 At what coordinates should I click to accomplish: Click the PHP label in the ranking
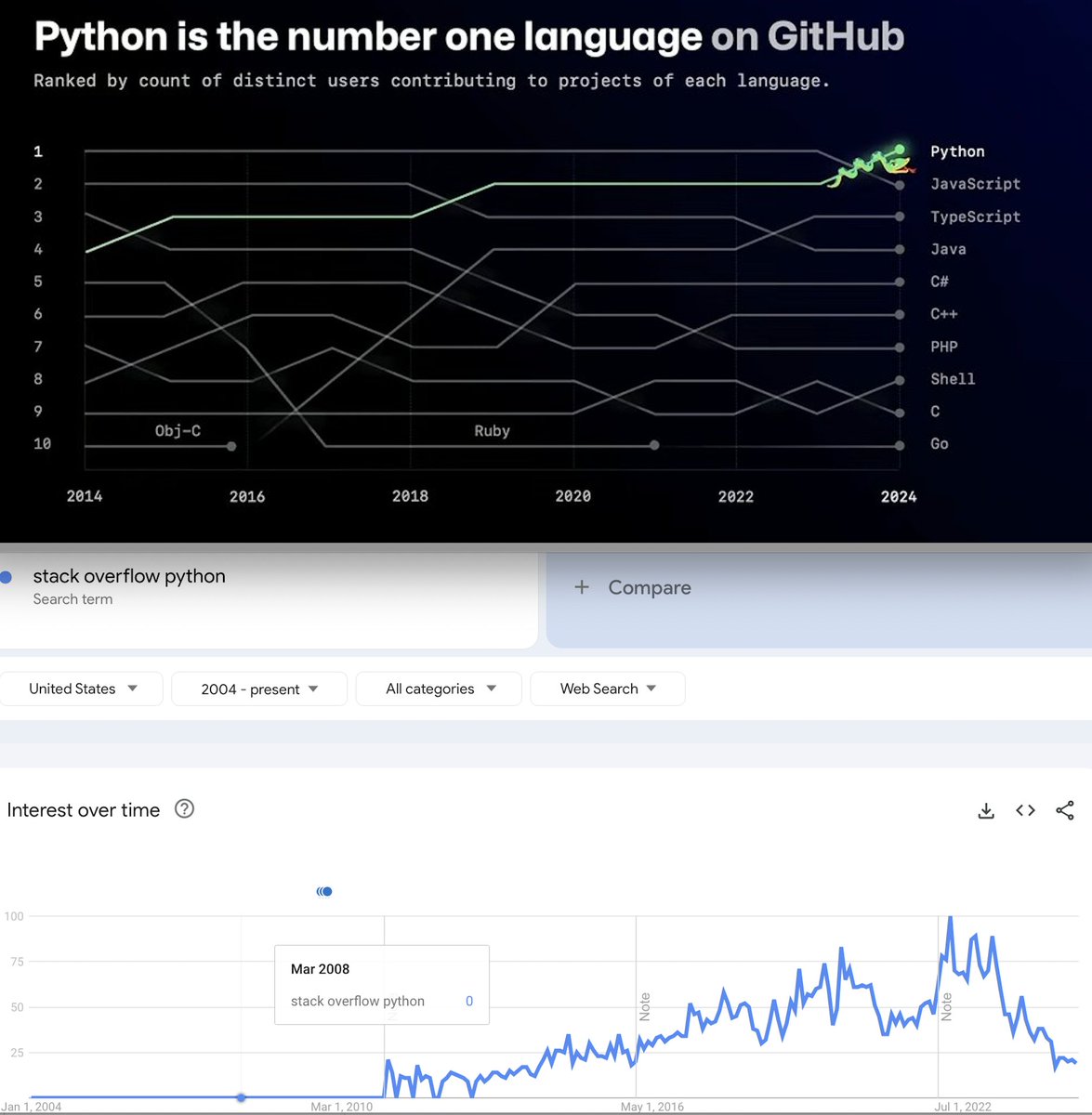[x=944, y=347]
